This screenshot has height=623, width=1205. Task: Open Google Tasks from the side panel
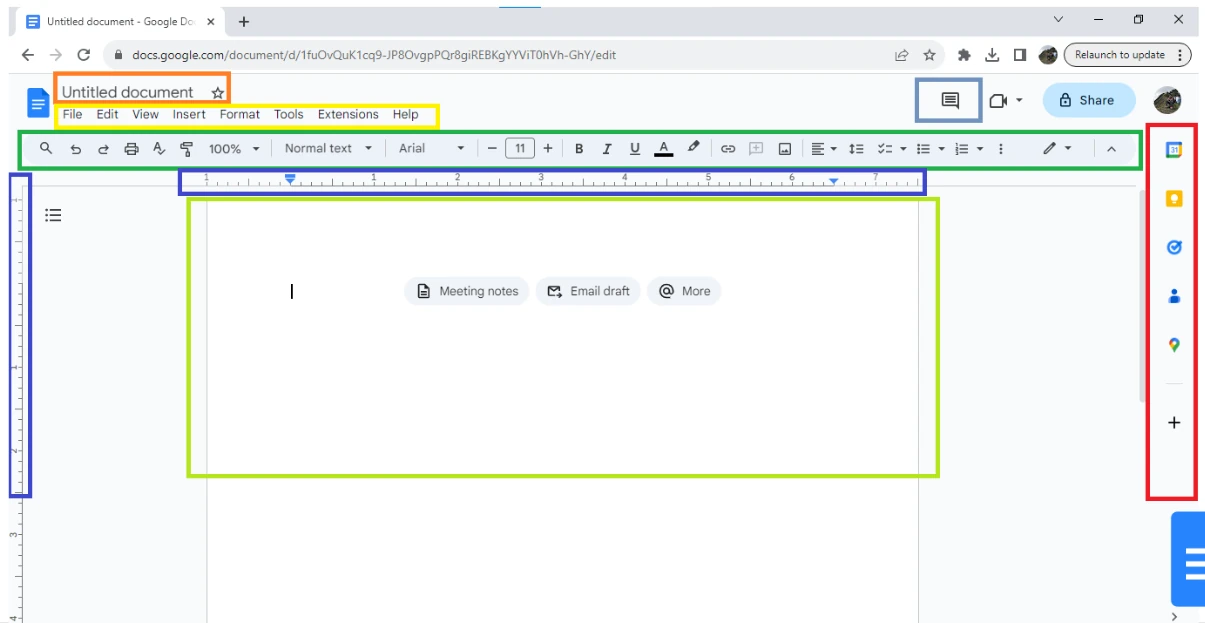(x=1172, y=247)
